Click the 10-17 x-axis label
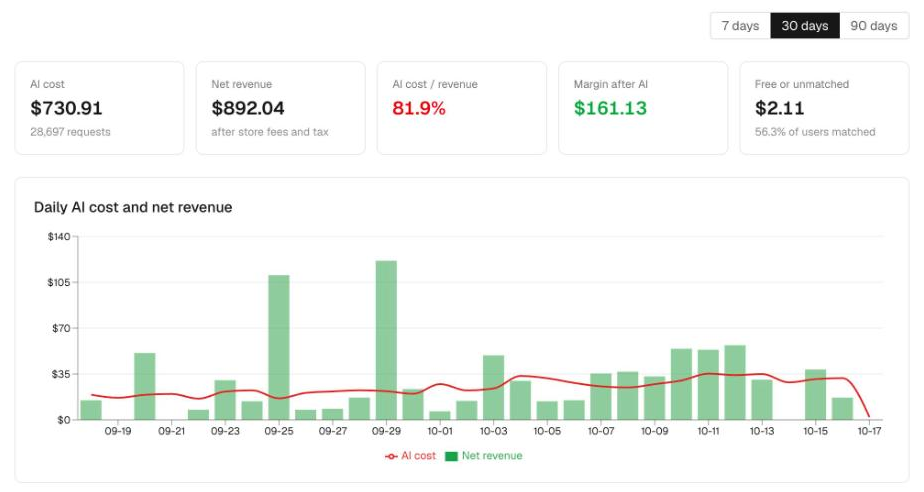Image resolution: width=924 pixels, height=492 pixels. point(869,431)
